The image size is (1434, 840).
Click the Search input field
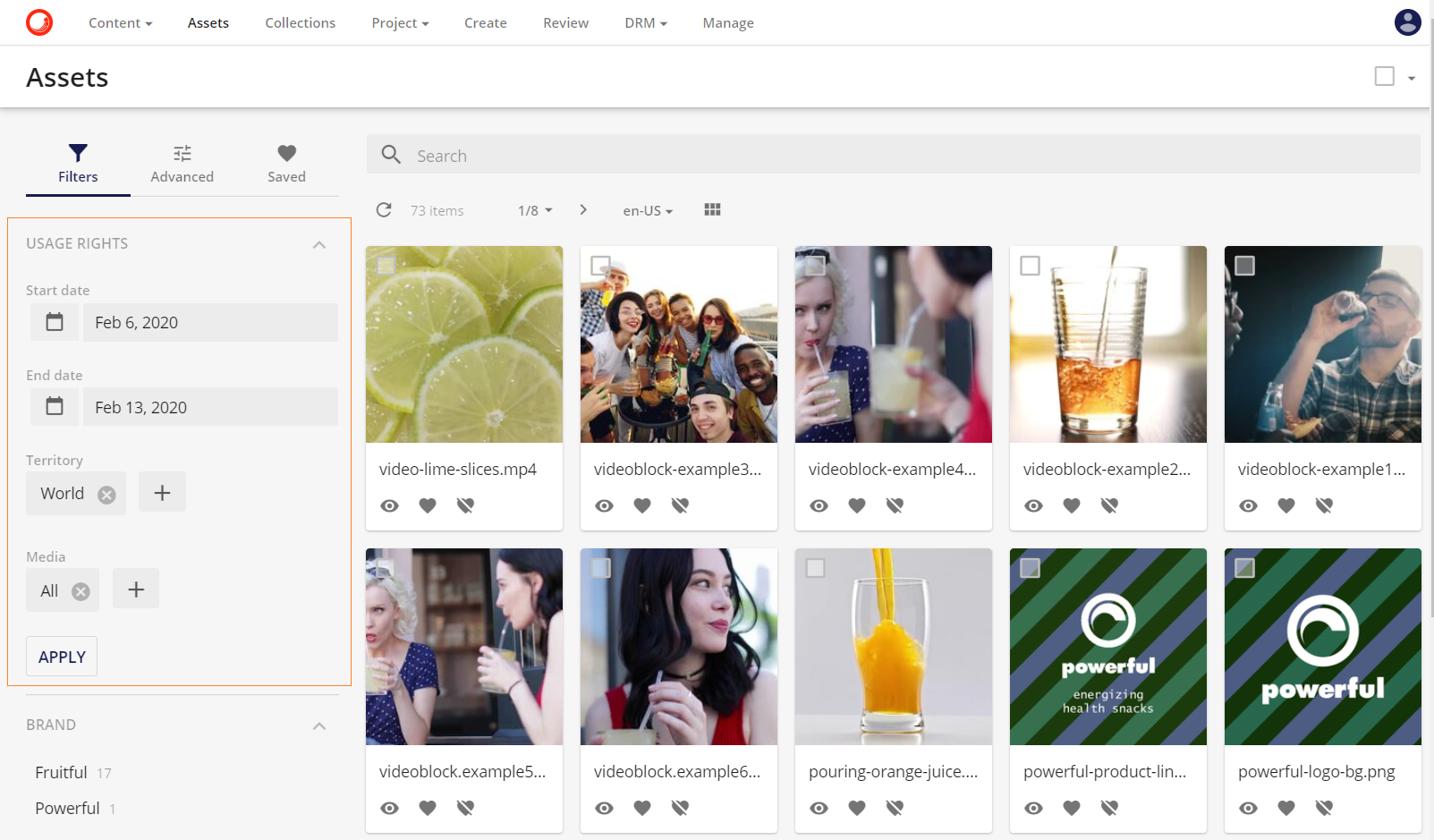[x=895, y=156]
